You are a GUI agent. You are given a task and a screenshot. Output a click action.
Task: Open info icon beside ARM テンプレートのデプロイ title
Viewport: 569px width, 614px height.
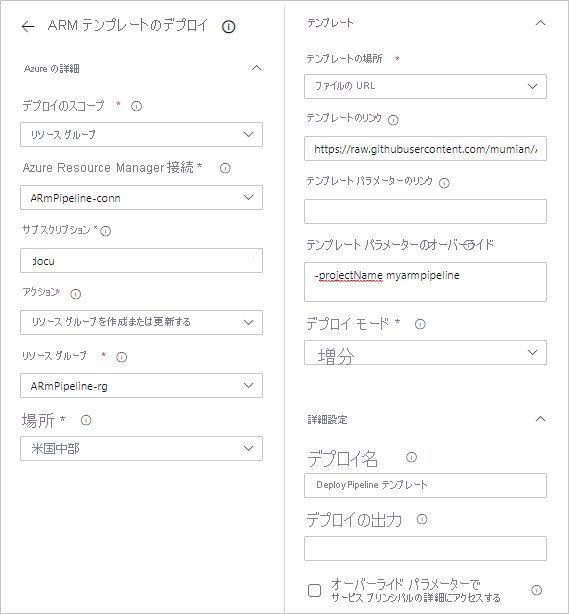tap(228, 27)
